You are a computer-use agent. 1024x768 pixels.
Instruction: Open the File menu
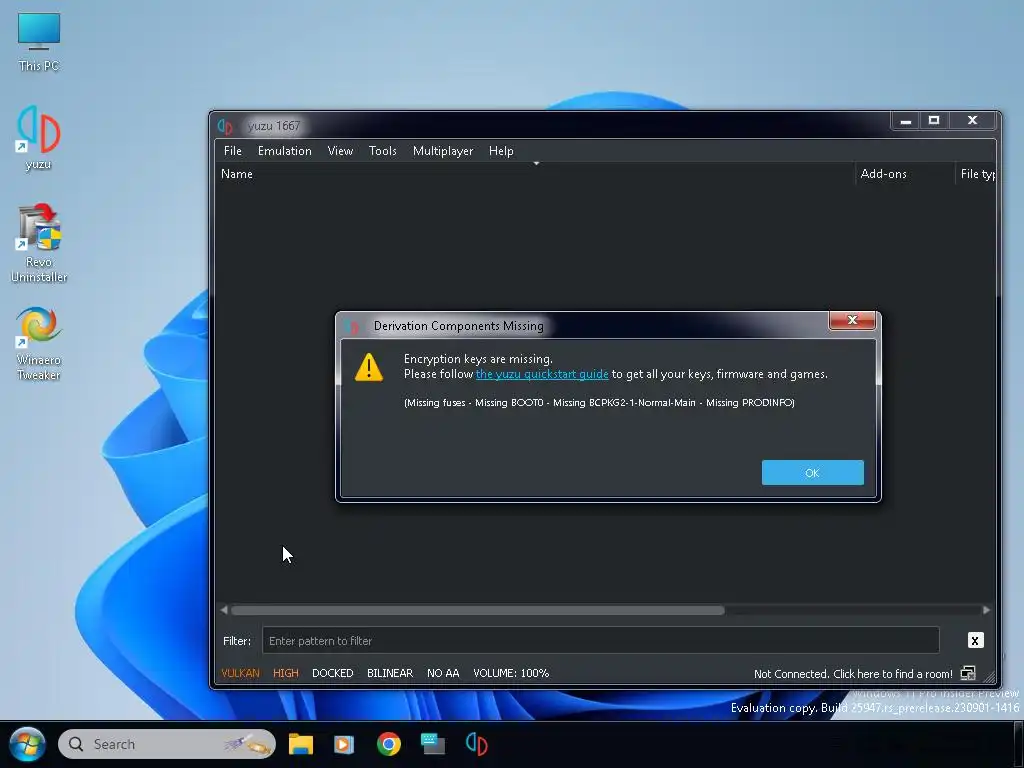click(x=232, y=151)
